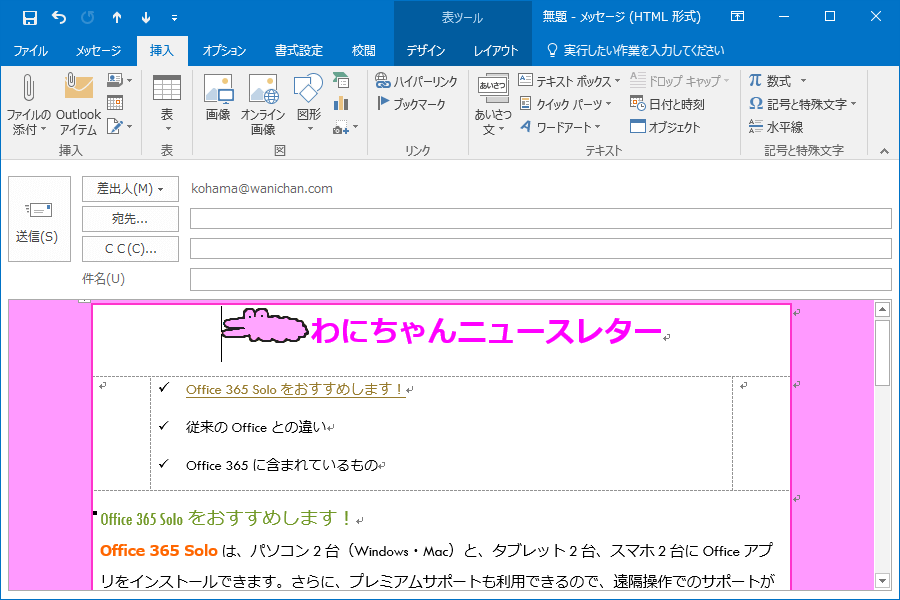Open the 差出人(M) sender dropdown
The image size is (900, 600).
click(x=130, y=189)
